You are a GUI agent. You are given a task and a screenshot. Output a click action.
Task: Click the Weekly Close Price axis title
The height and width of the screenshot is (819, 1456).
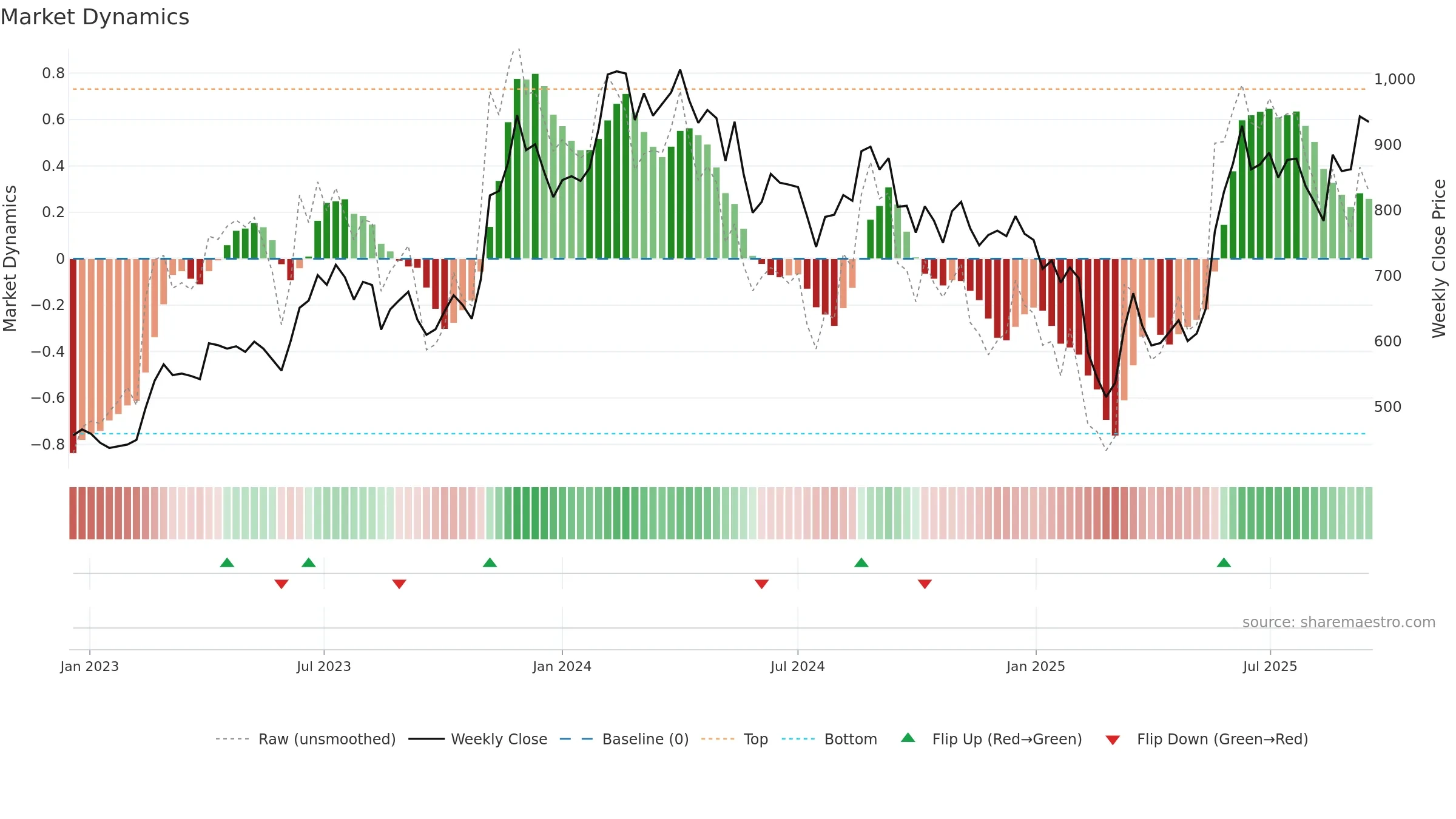(x=1439, y=258)
